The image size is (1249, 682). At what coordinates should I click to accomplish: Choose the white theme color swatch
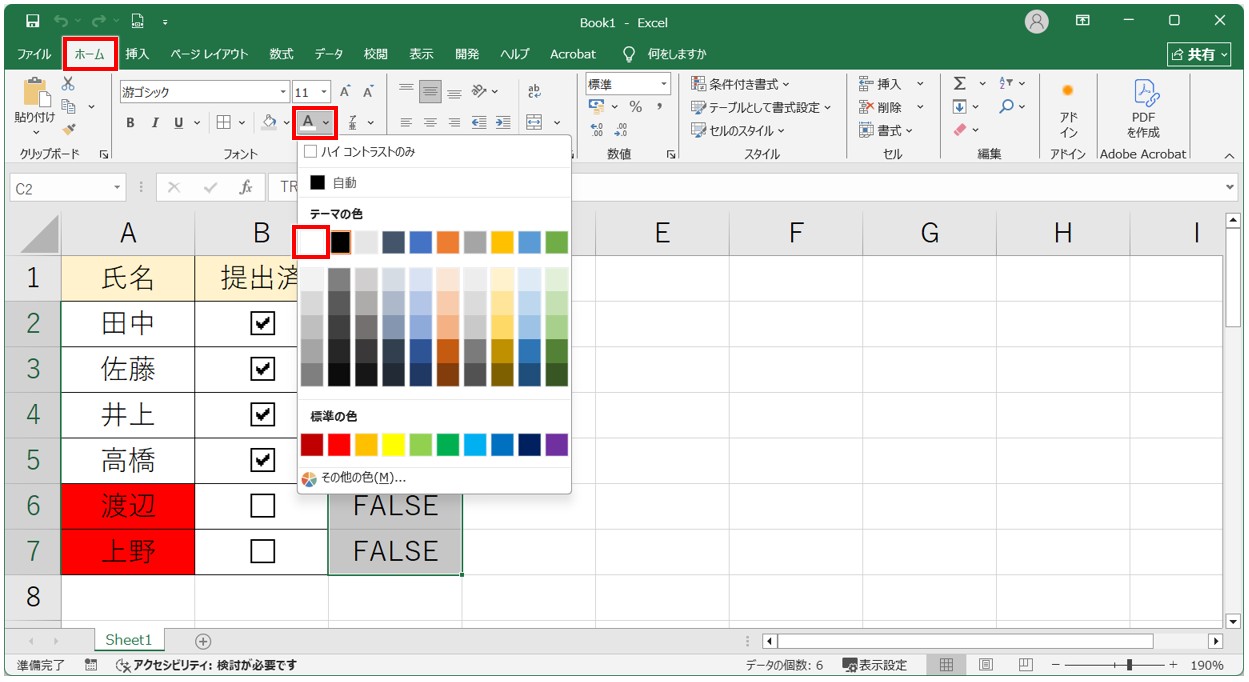[313, 242]
